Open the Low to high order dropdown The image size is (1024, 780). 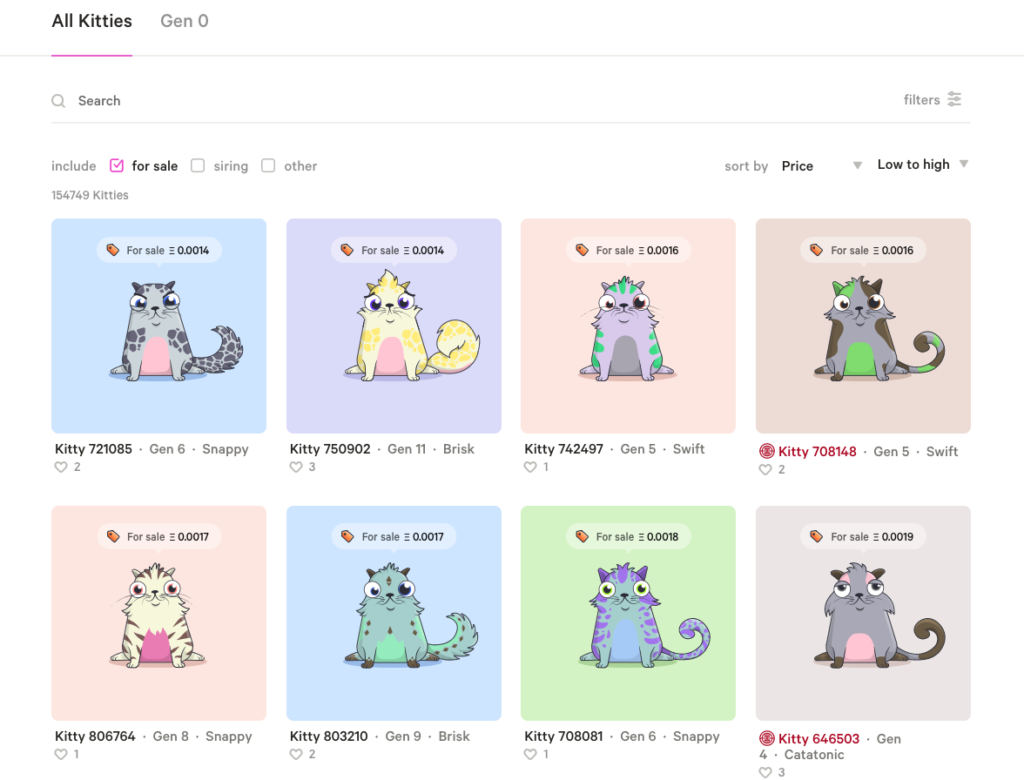pyautogui.click(x=922, y=165)
